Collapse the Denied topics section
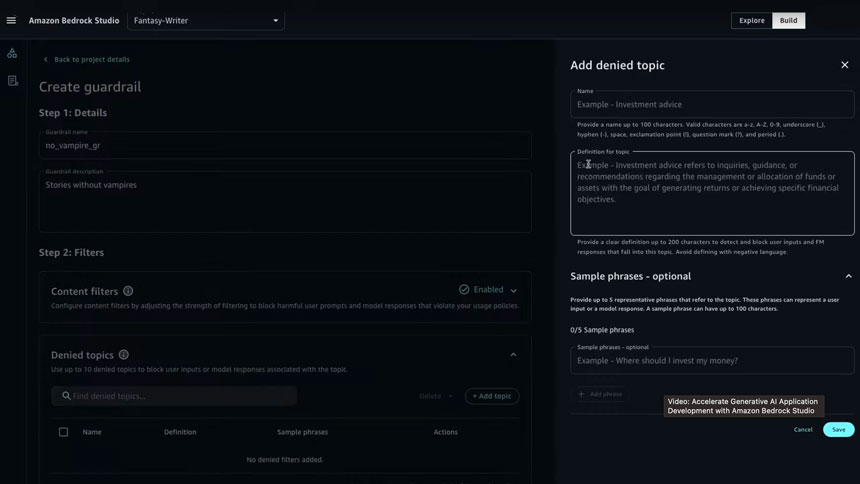 pos(513,354)
